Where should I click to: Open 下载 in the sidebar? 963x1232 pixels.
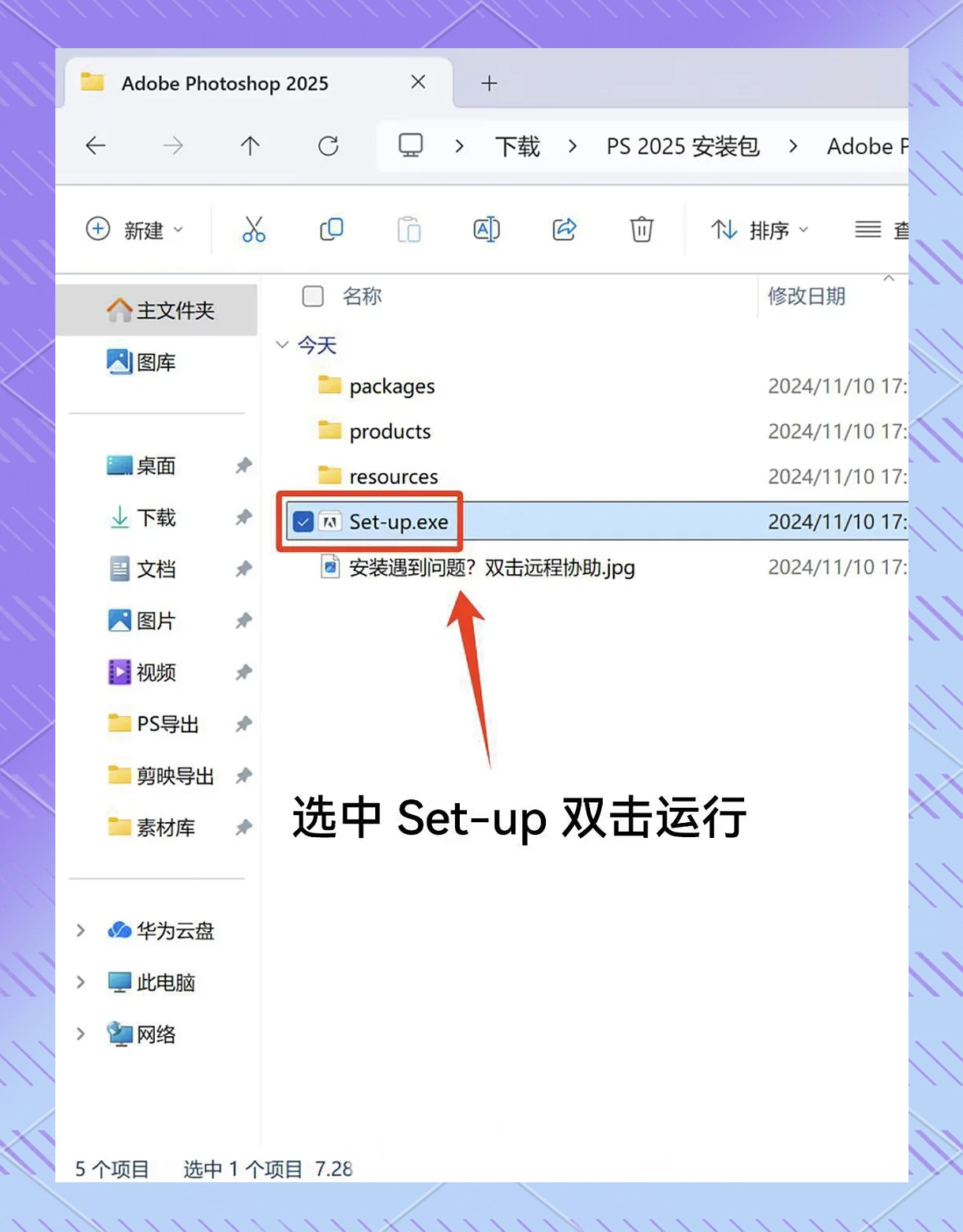pyautogui.click(x=141, y=518)
